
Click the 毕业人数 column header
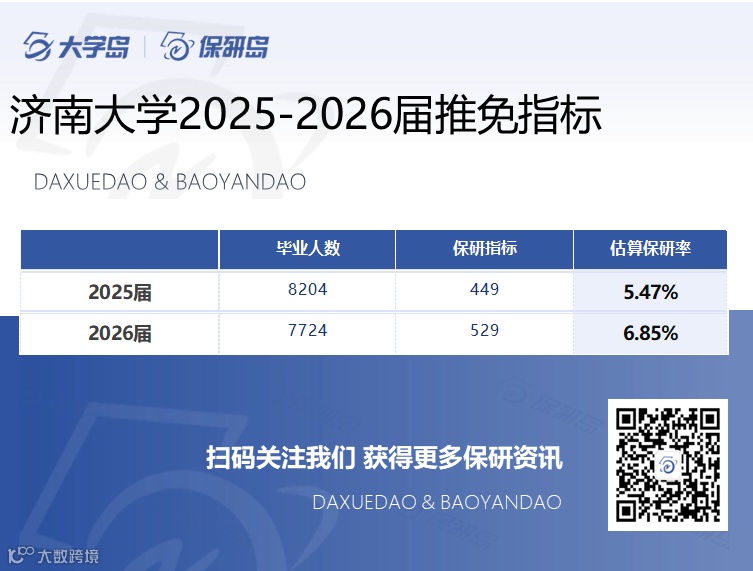point(307,248)
